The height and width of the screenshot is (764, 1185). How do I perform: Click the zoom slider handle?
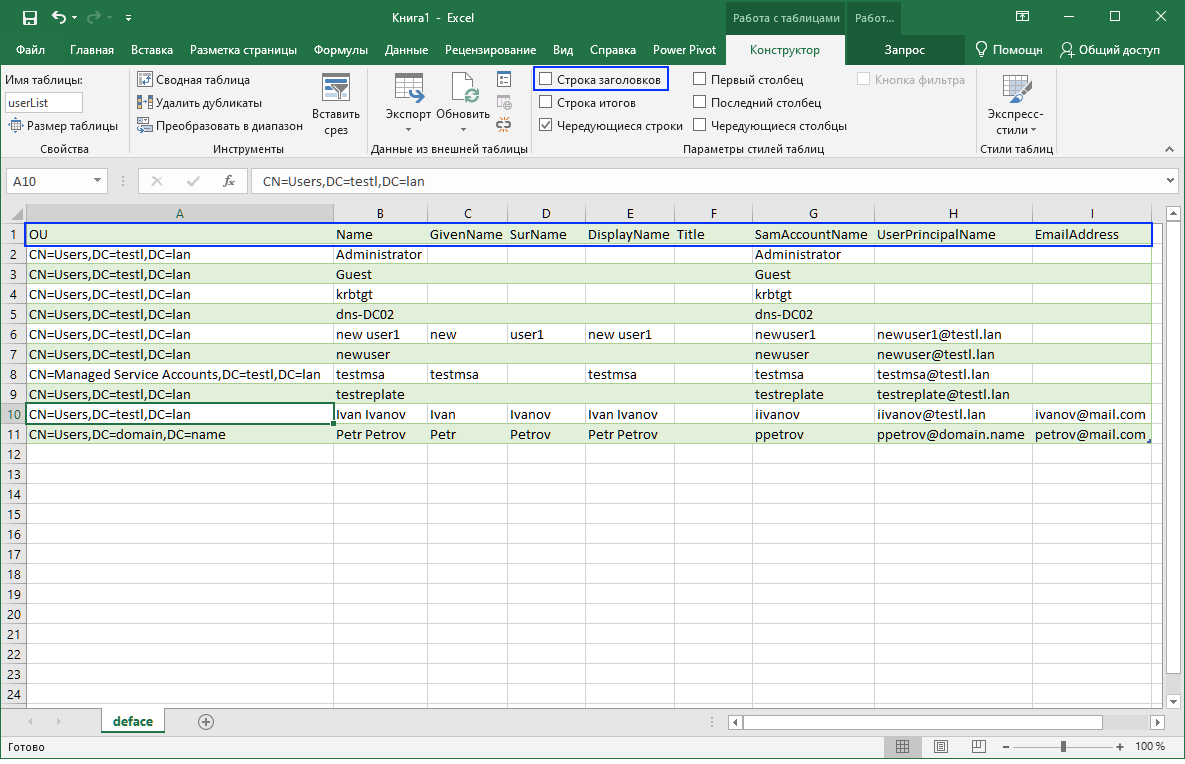[x=1063, y=747]
